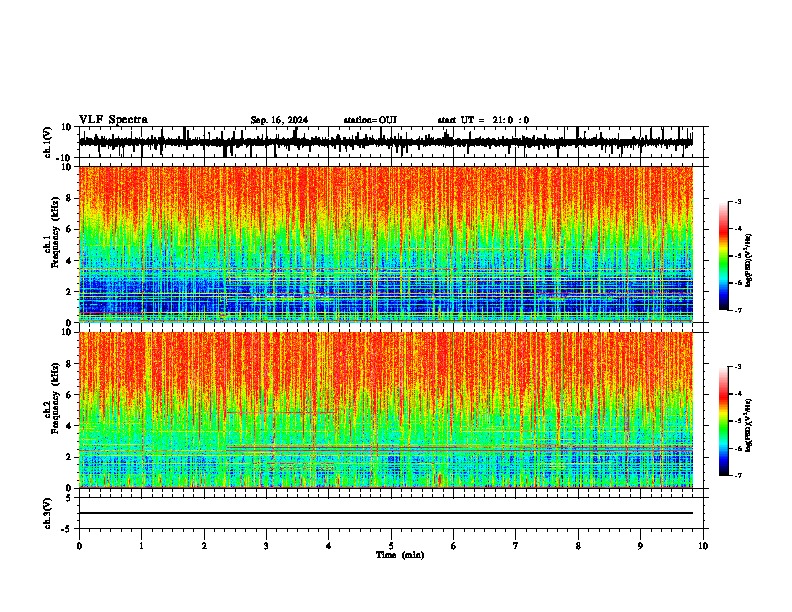
Task: Click the ch.1 color bar "log(PSD)" legend title
Action: click(x=749, y=260)
